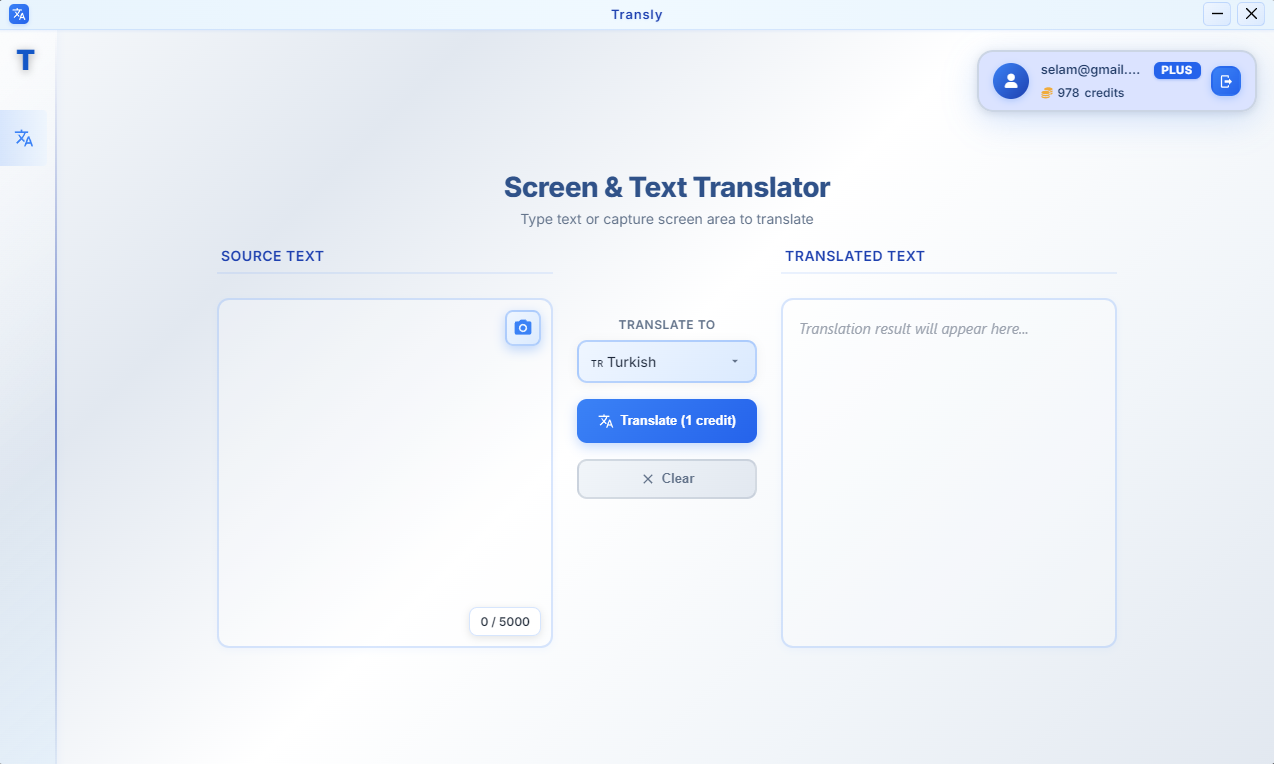Viewport: 1274px width, 764px height.
Task: Click the Transly app icon in title bar
Action: [19, 14]
